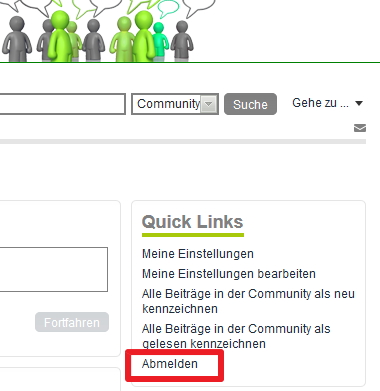Expand the Gehe zu ... menu

327,103
